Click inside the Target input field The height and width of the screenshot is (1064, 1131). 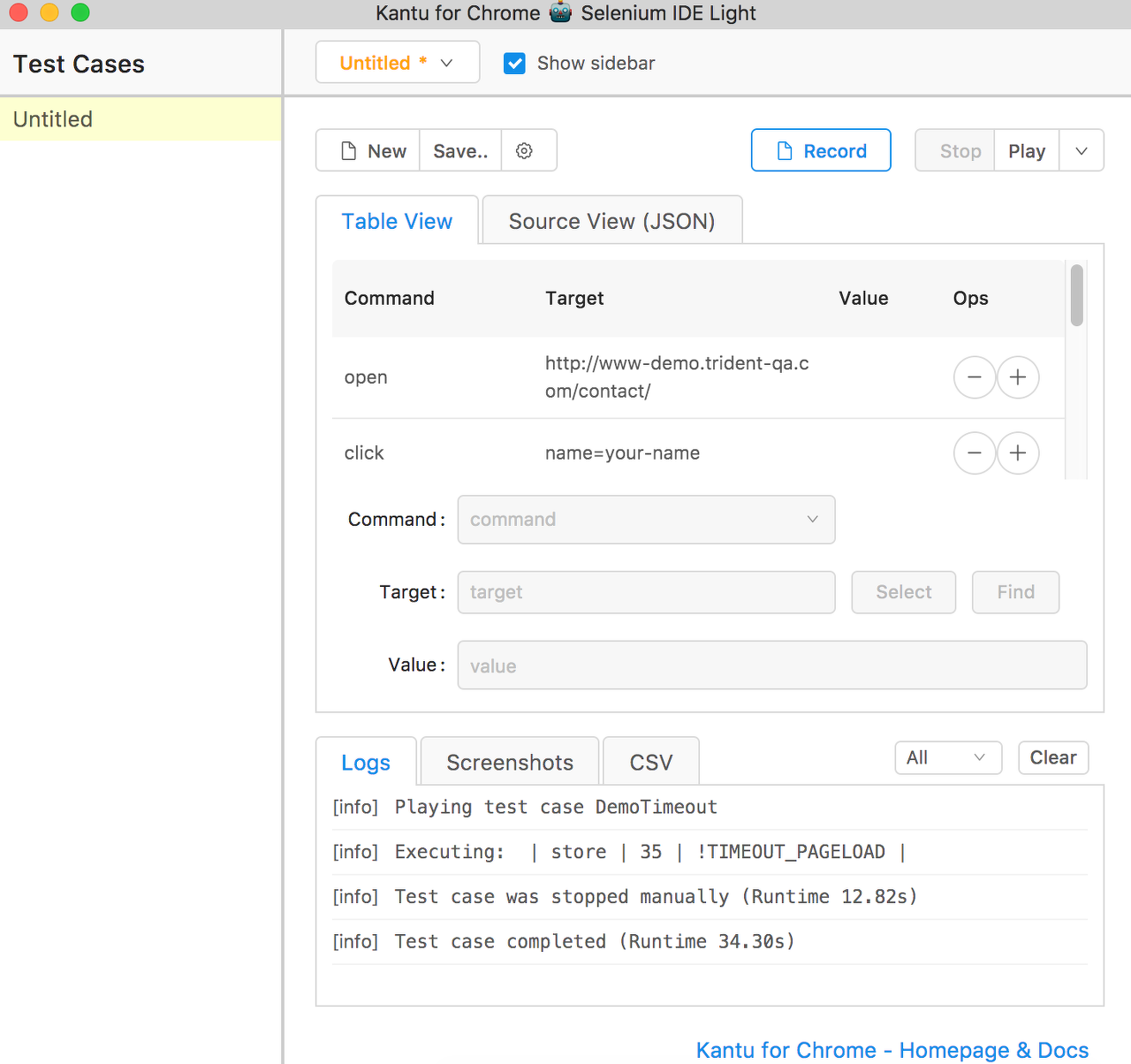point(646,592)
